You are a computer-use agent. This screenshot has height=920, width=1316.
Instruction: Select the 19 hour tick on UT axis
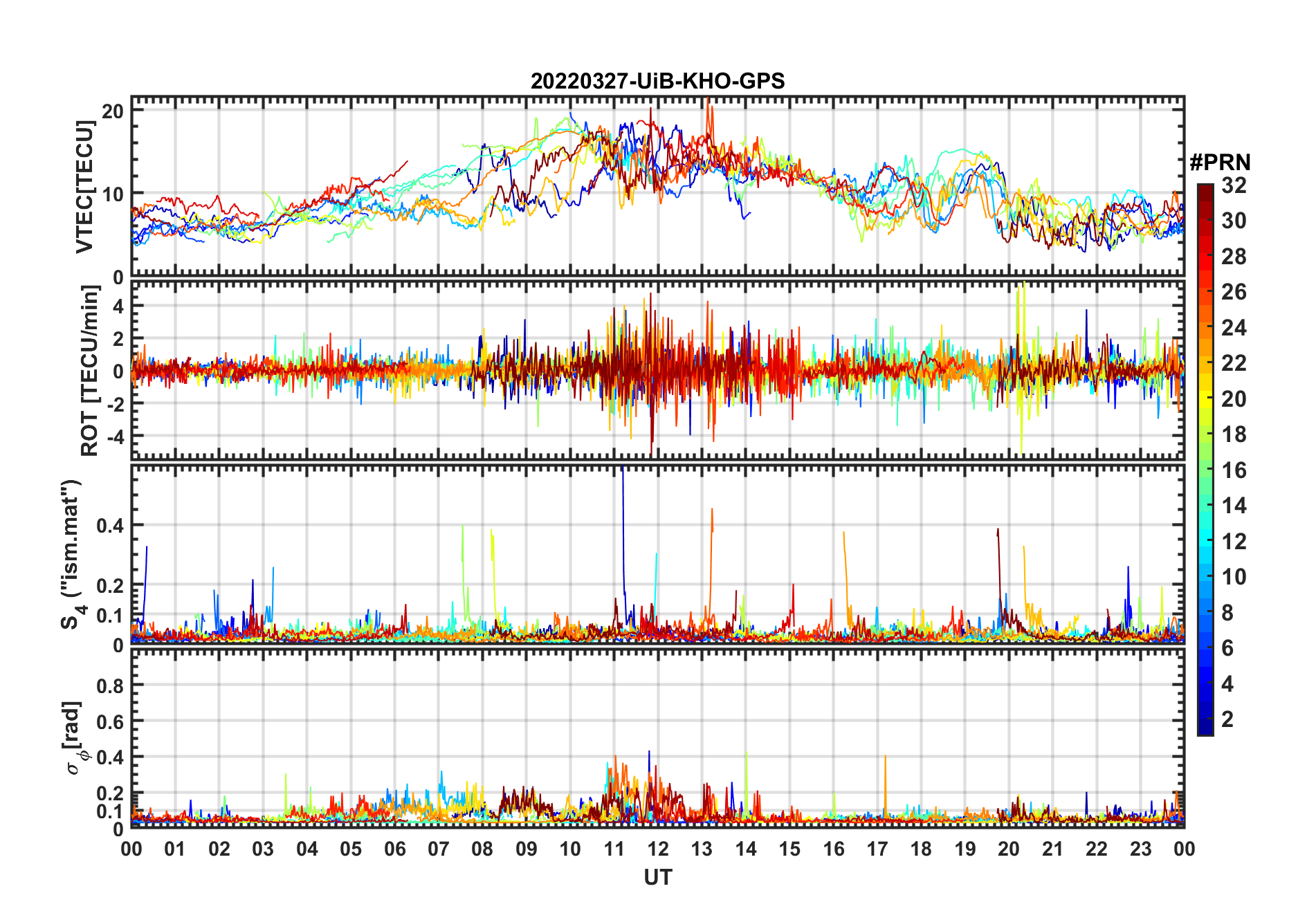(965, 849)
